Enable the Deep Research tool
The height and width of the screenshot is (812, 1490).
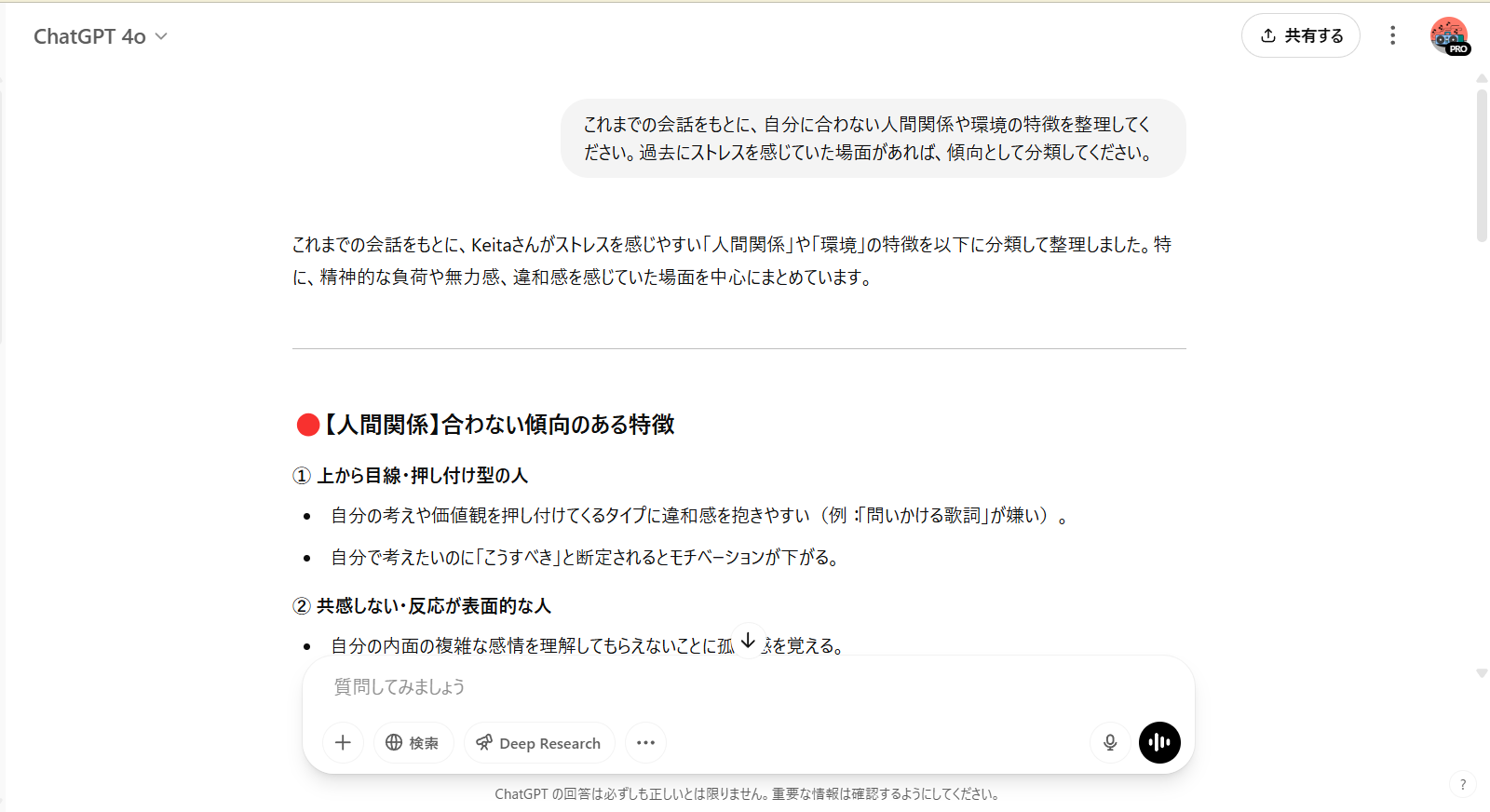click(x=539, y=742)
